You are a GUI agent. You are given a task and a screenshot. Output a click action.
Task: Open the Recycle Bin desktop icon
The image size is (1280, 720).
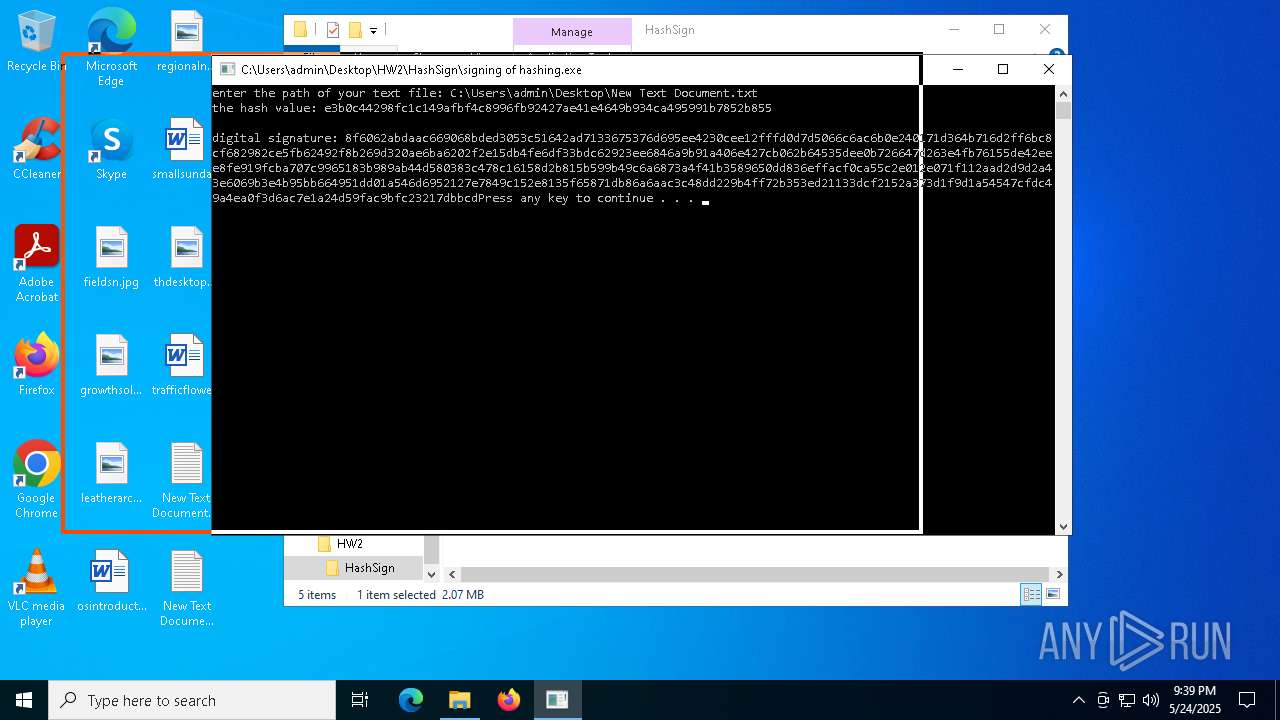click(x=36, y=42)
